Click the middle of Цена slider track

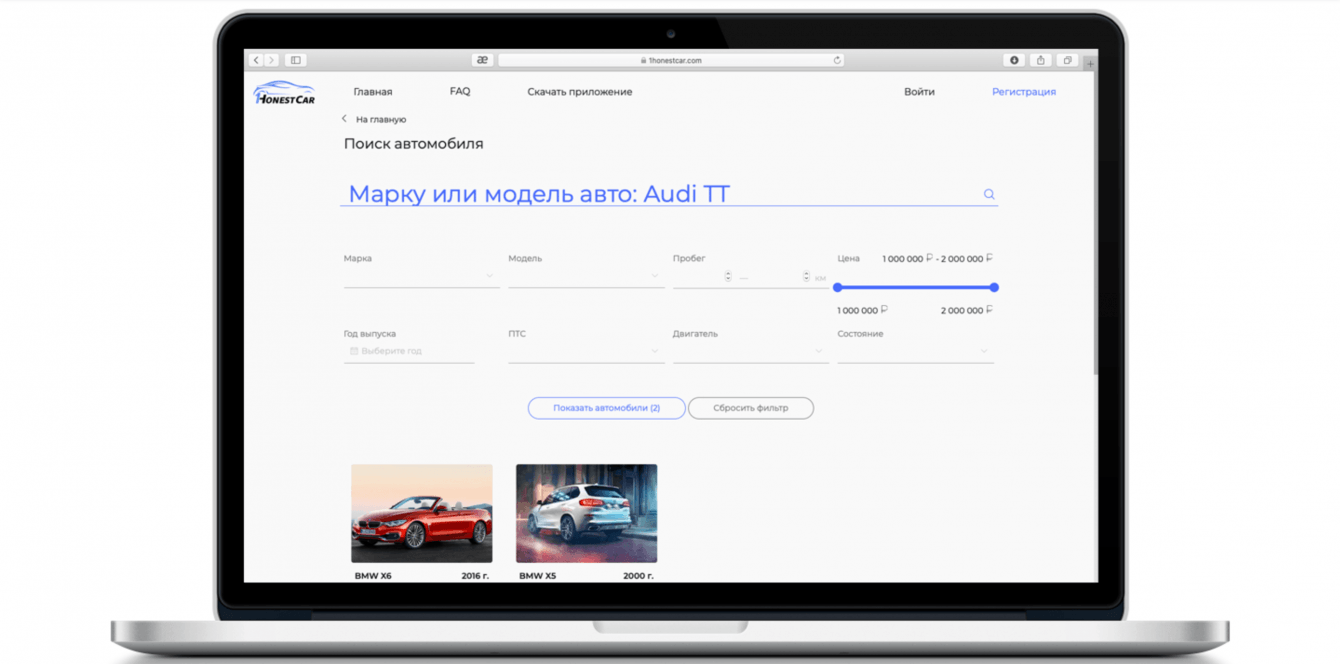pyautogui.click(x=916, y=287)
